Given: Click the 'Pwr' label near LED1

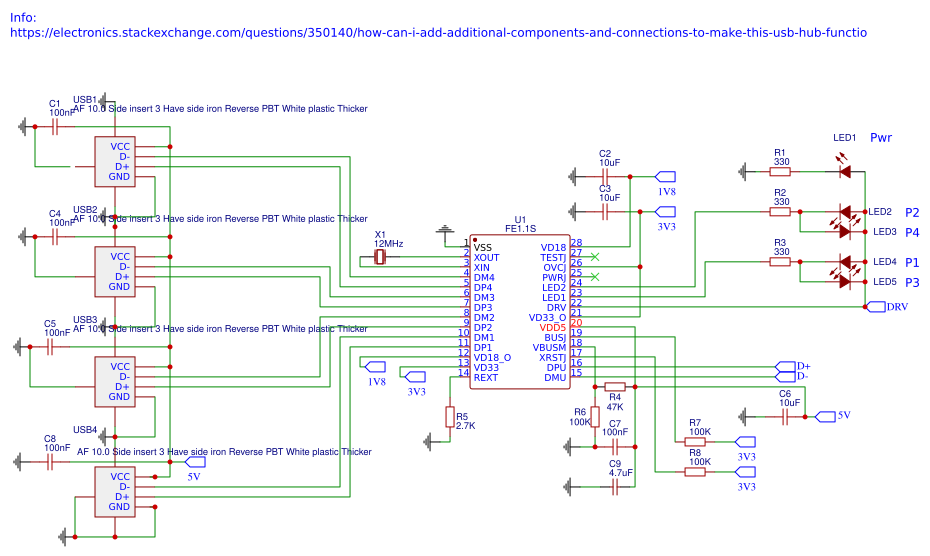Looking at the screenshot, I should pos(881,138).
